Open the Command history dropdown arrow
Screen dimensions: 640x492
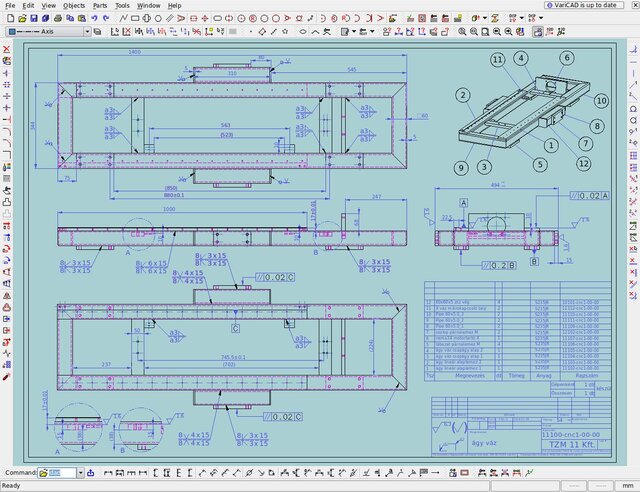tap(81, 472)
